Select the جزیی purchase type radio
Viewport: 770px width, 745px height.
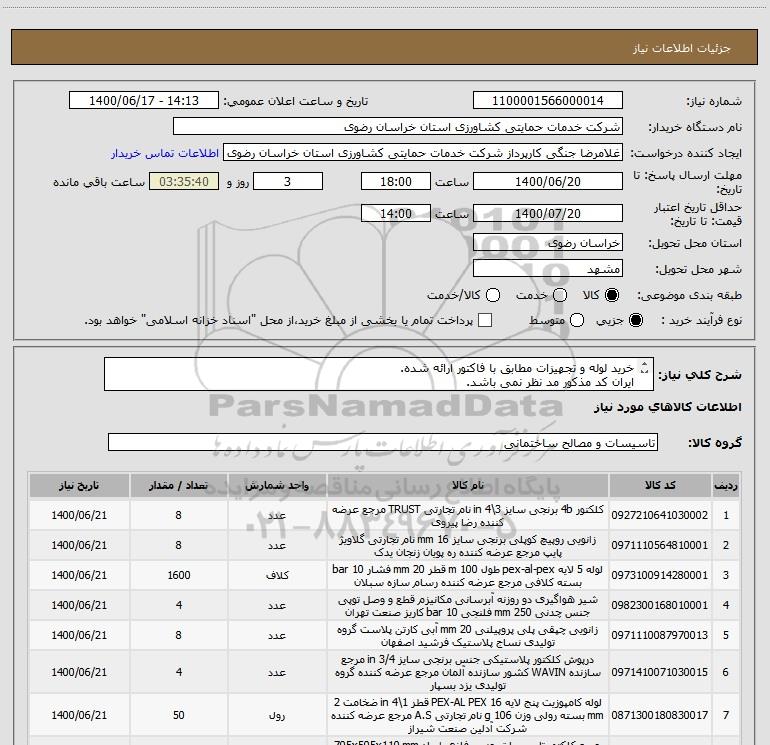point(635,320)
